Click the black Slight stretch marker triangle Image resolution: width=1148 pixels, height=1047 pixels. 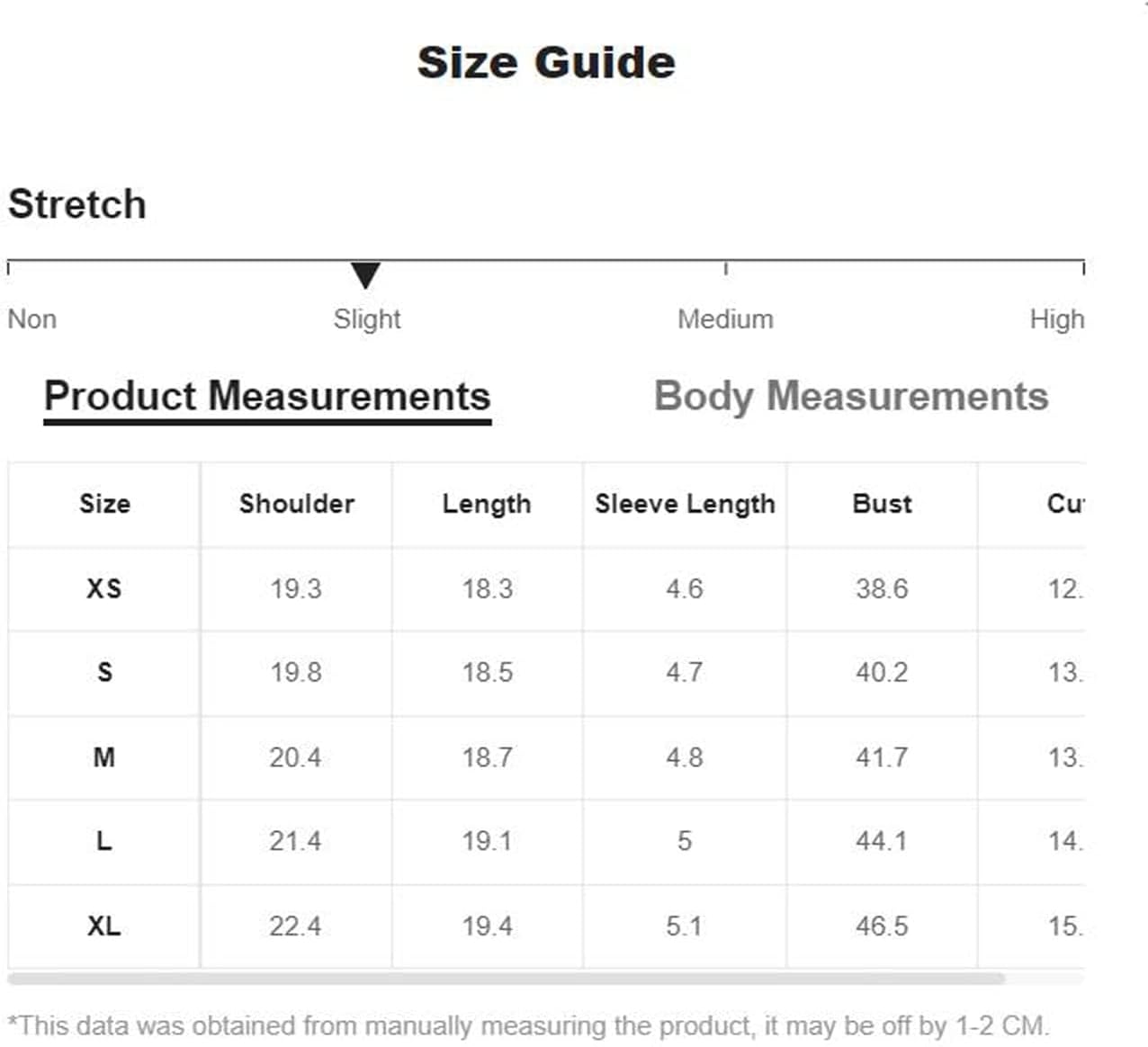click(x=365, y=275)
